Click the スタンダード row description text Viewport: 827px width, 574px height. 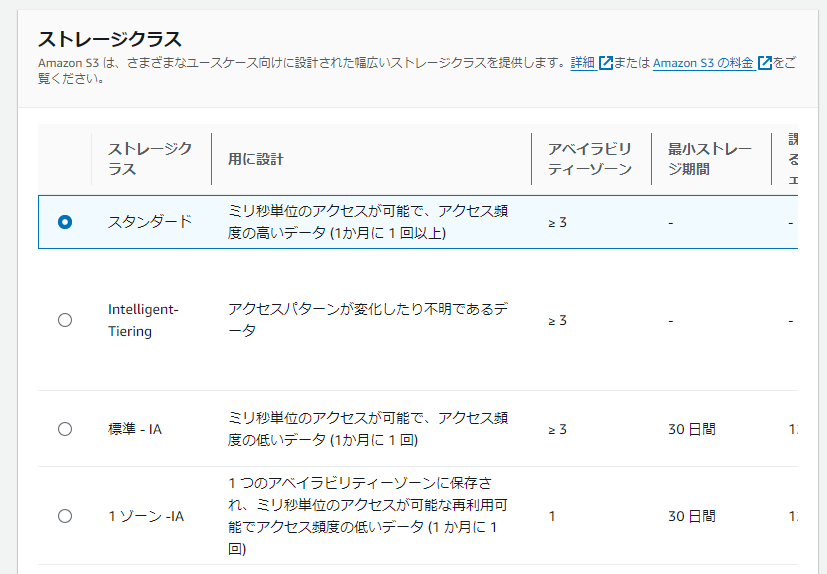tap(368, 222)
